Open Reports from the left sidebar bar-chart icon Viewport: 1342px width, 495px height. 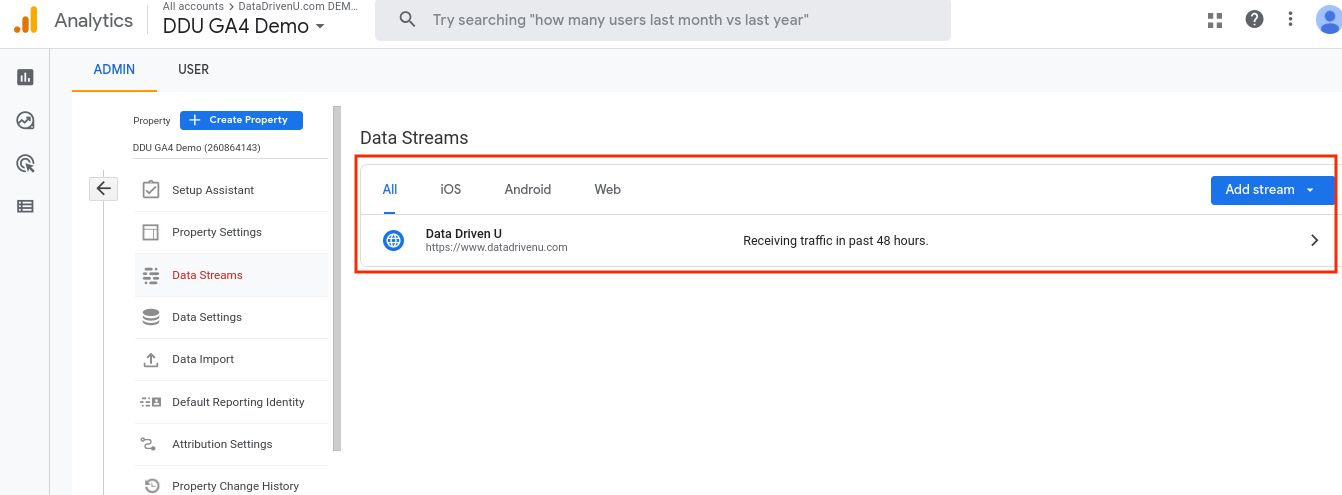point(25,77)
